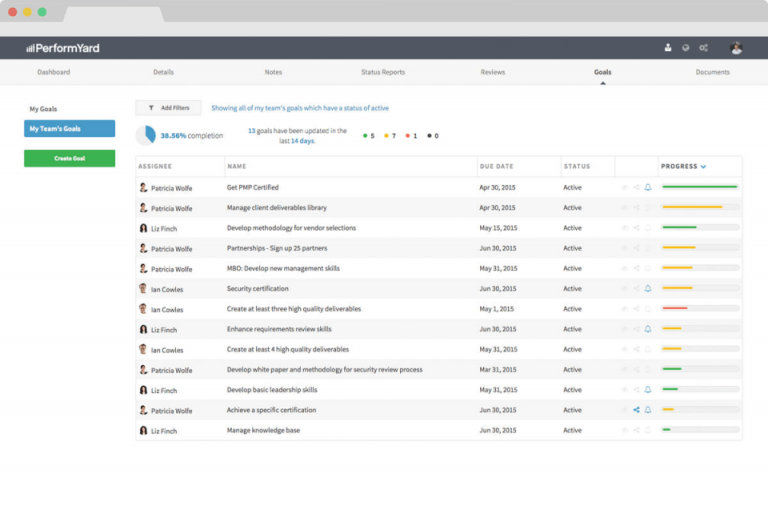Select My Goals in the sidebar

[x=41, y=109]
